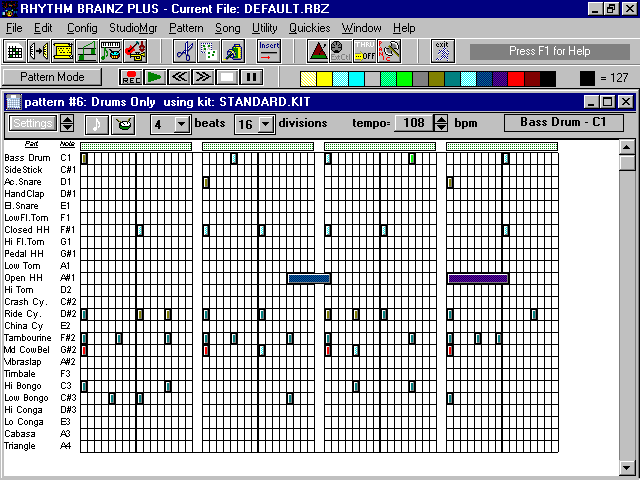Pick the red color swatch in palette
This screenshot has height=480, width=640.
click(515, 77)
